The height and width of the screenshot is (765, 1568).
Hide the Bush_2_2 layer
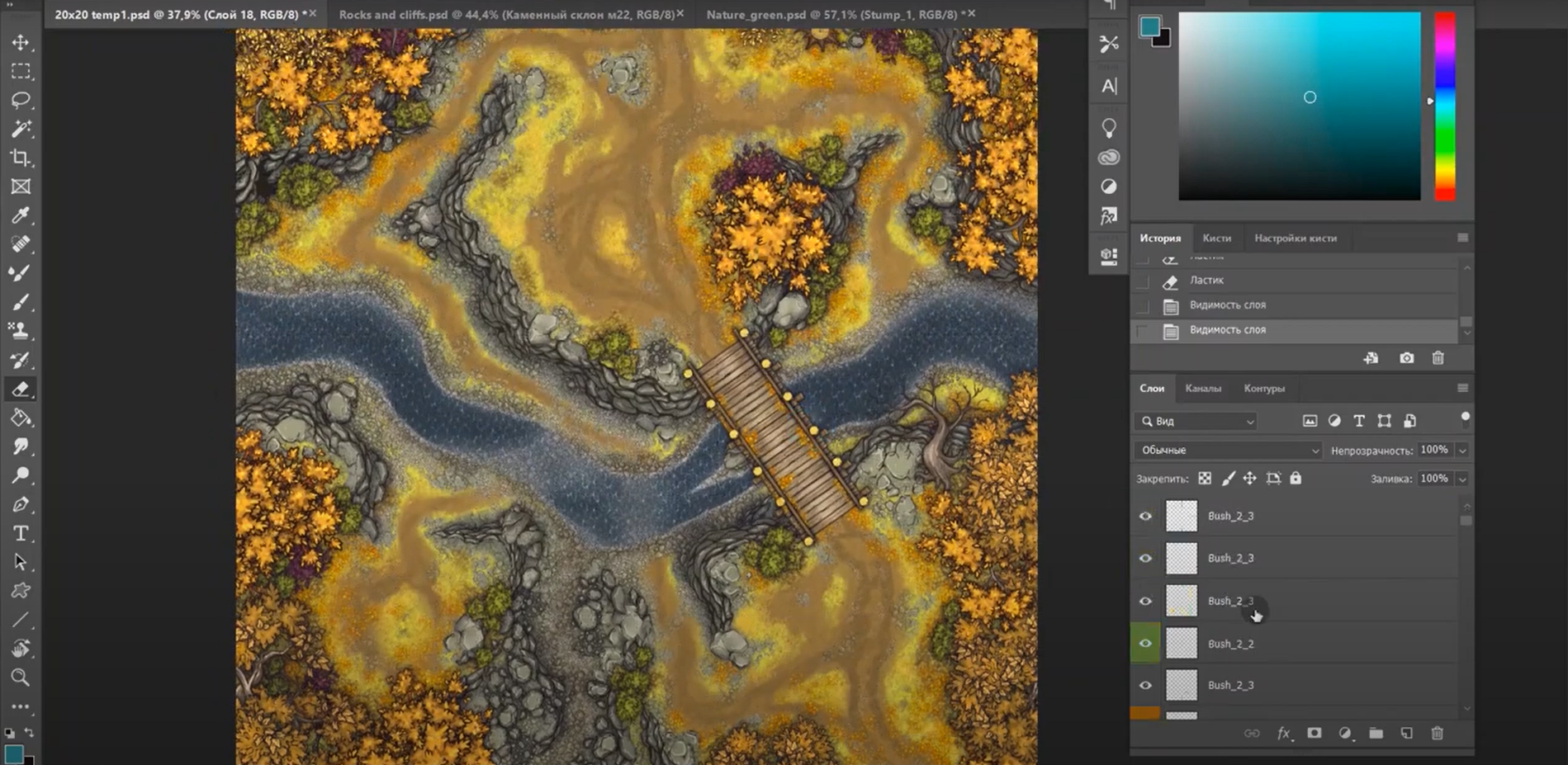(x=1145, y=644)
